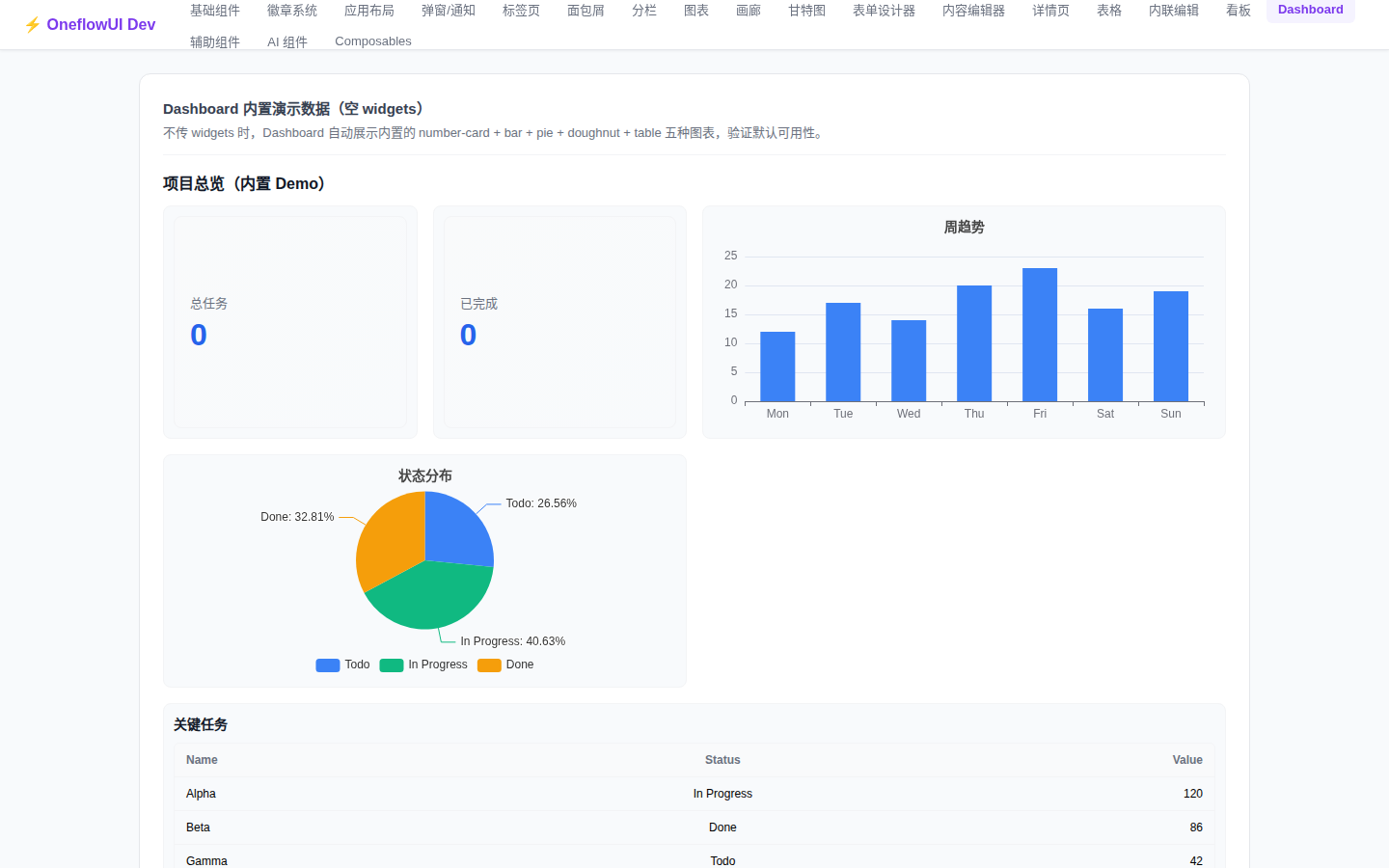Open the 徽章系统 nav tab

292,11
